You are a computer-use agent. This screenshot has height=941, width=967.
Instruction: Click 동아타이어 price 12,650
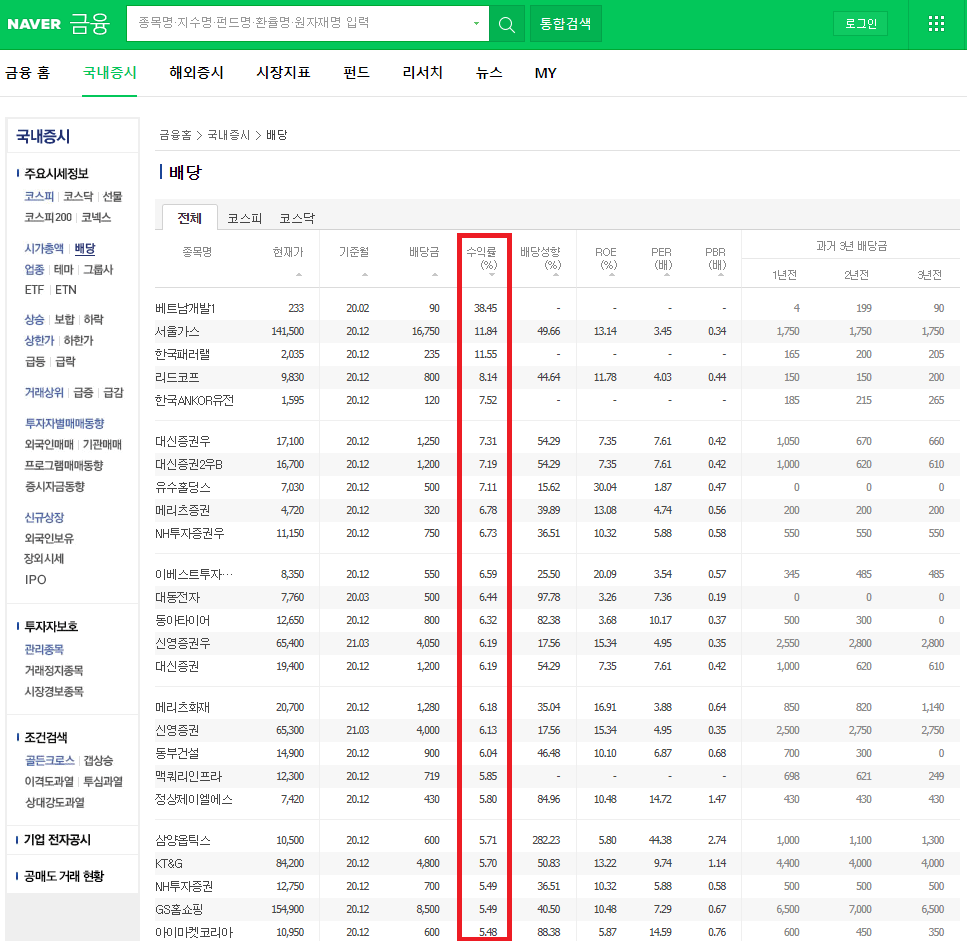pyautogui.click(x=290, y=620)
